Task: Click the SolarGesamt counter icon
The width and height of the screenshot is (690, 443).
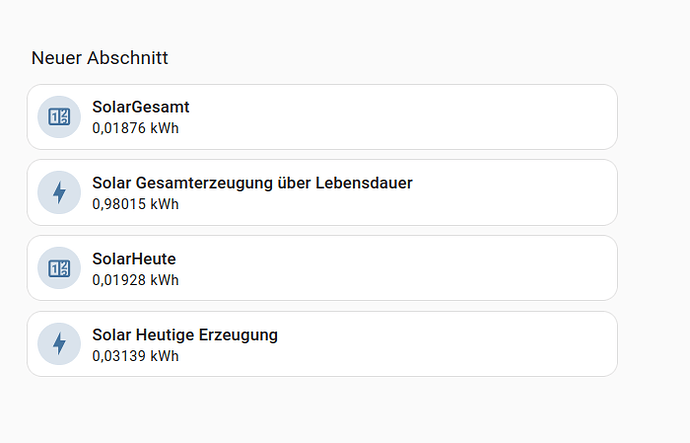Action: click(x=59, y=117)
